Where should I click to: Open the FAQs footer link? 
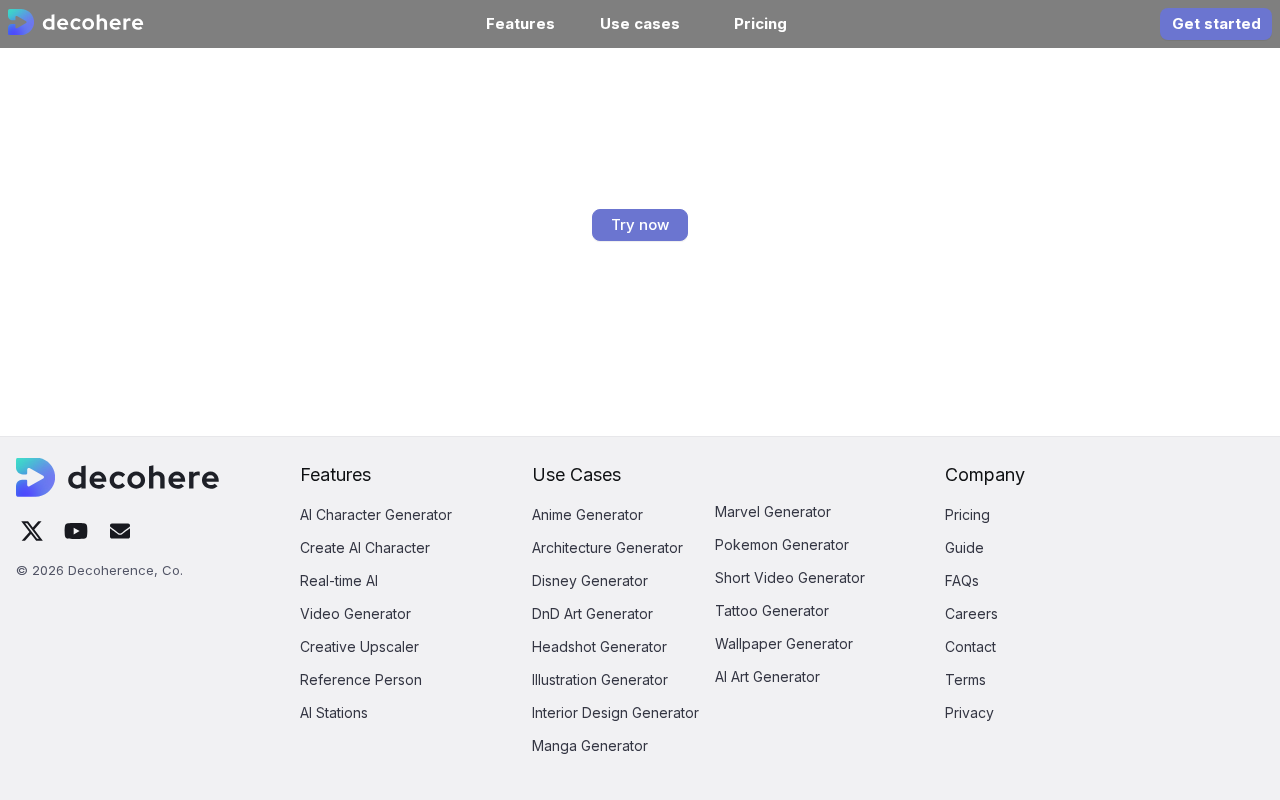[962, 581]
